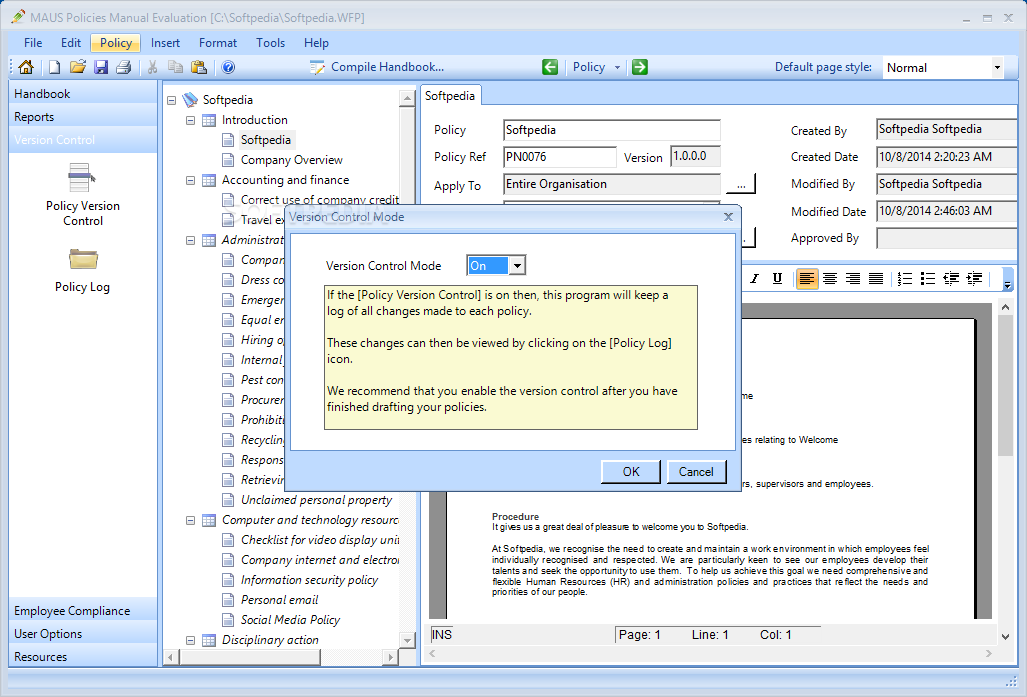1027x697 pixels.
Task: Select Company Overview in the tree
Action: coord(291,160)
